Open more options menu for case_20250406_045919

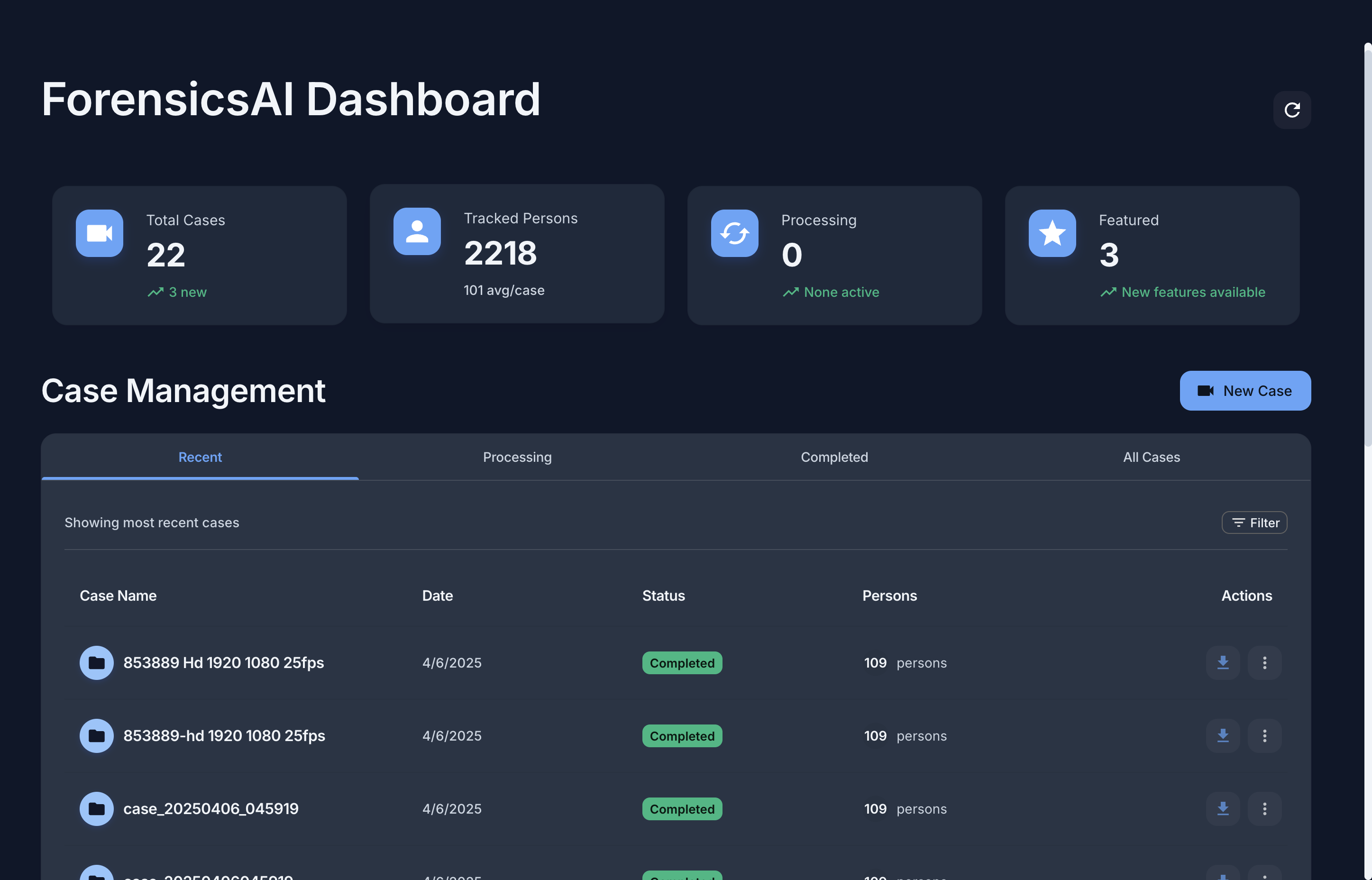tap(1264, 808)
